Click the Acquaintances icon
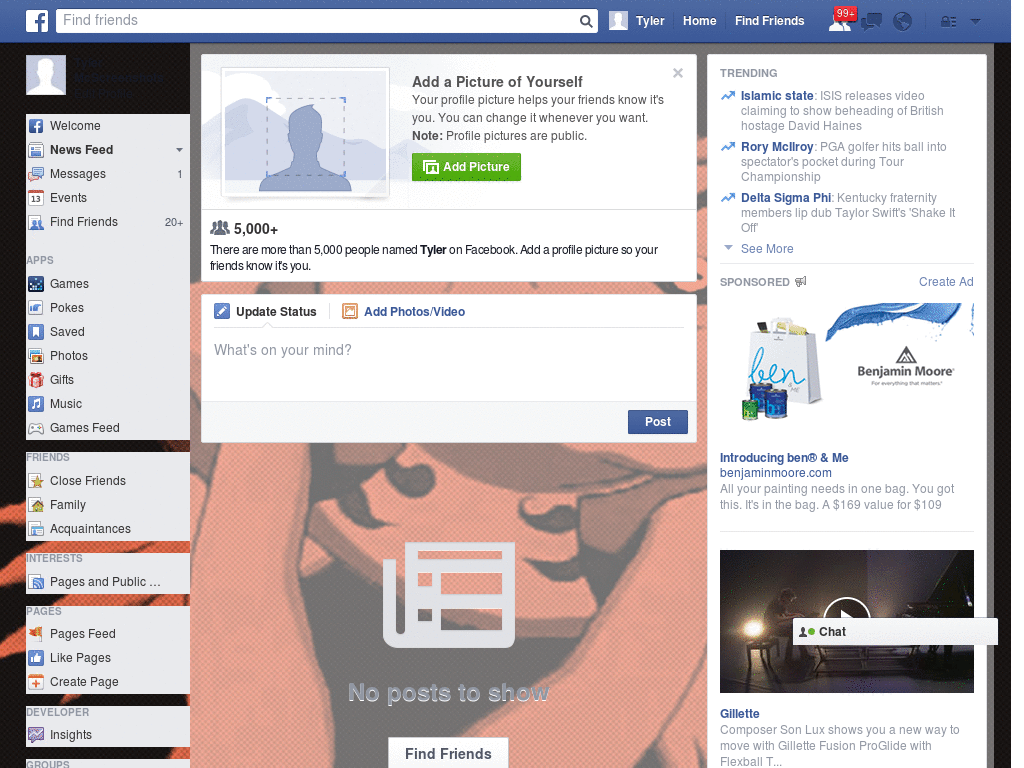The height and width of the screenshot is (768, 1024). [x=36, y=529]
